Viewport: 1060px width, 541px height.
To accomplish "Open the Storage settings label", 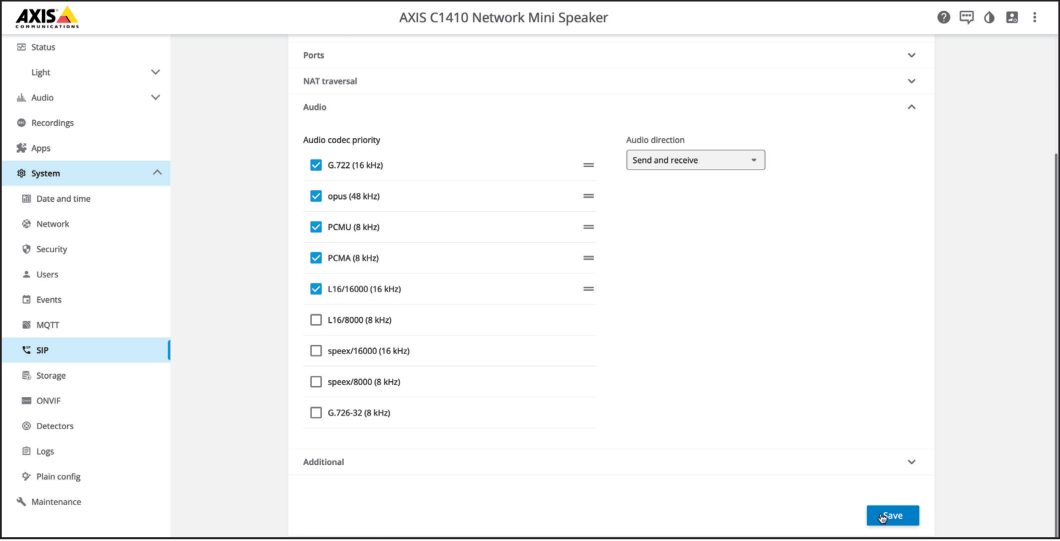I will tap(51, 375).
